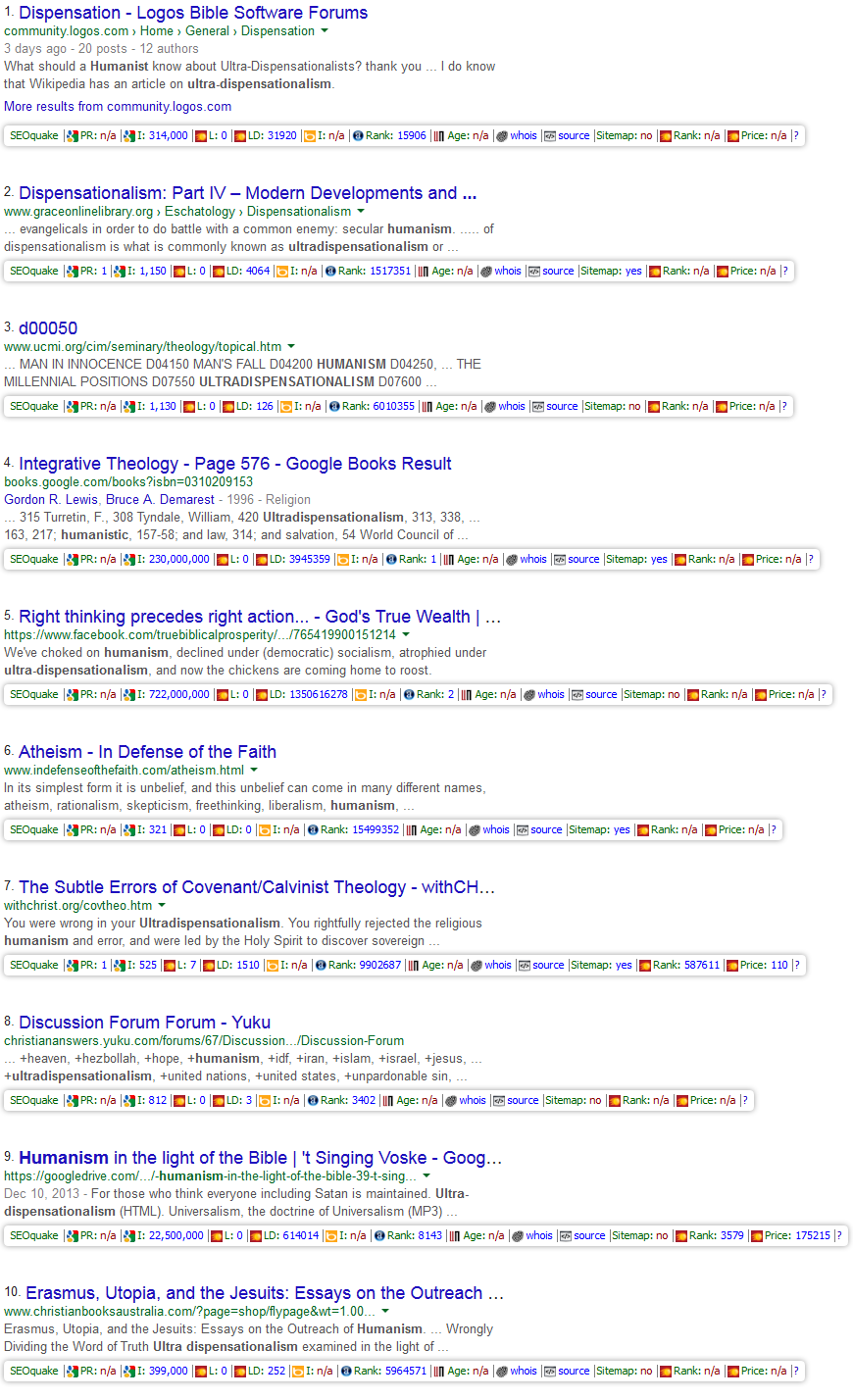Open the Right thinking precedes right action result
The width and height of the screenshot is (853, 1400).
[260, 617]
